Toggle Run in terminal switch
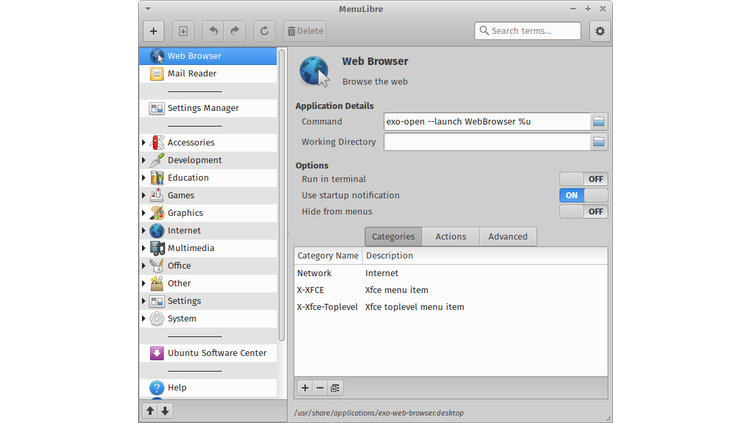Viewport: 752px width, 423px height. click(584, 179)
